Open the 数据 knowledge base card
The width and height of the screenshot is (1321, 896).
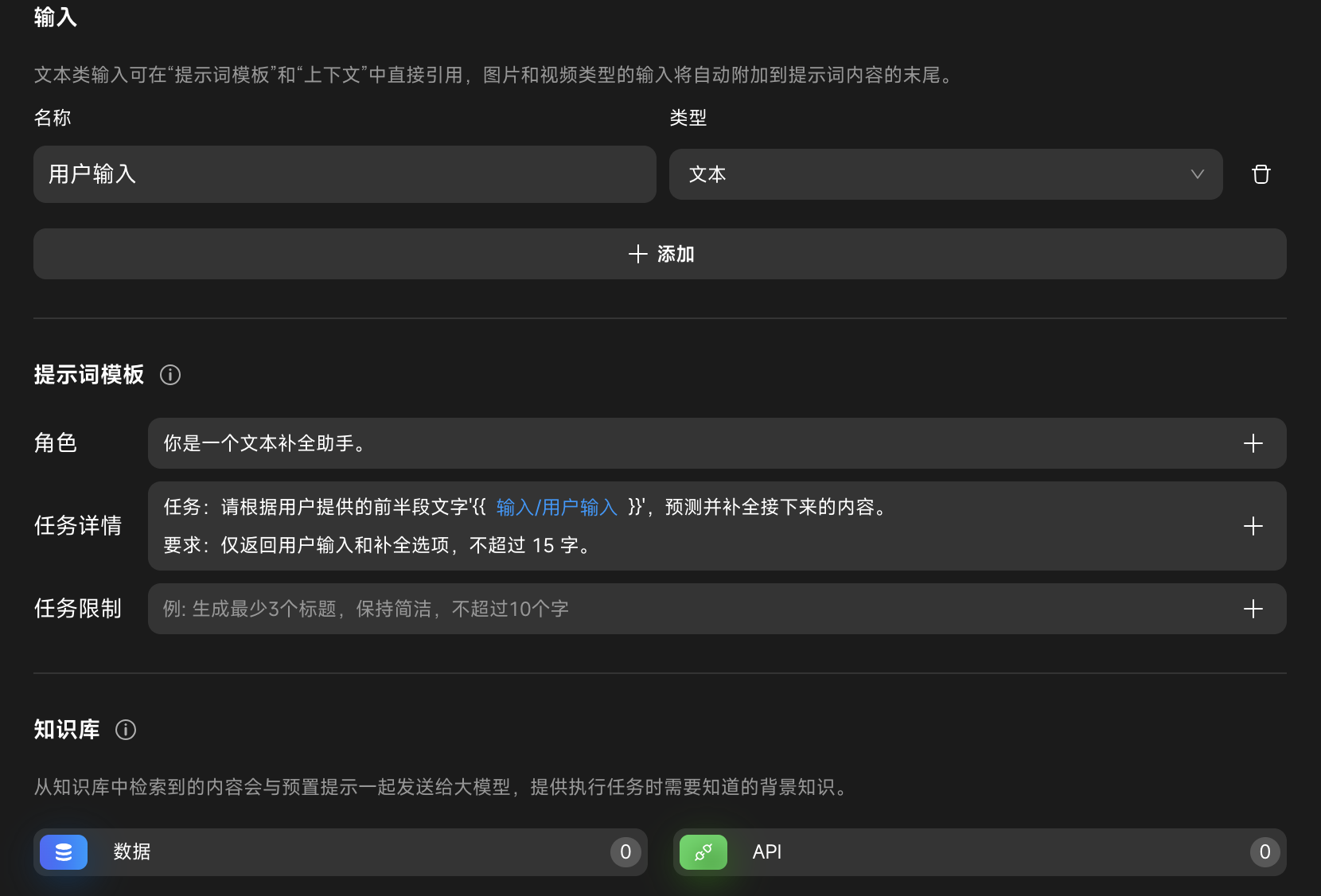342,852
